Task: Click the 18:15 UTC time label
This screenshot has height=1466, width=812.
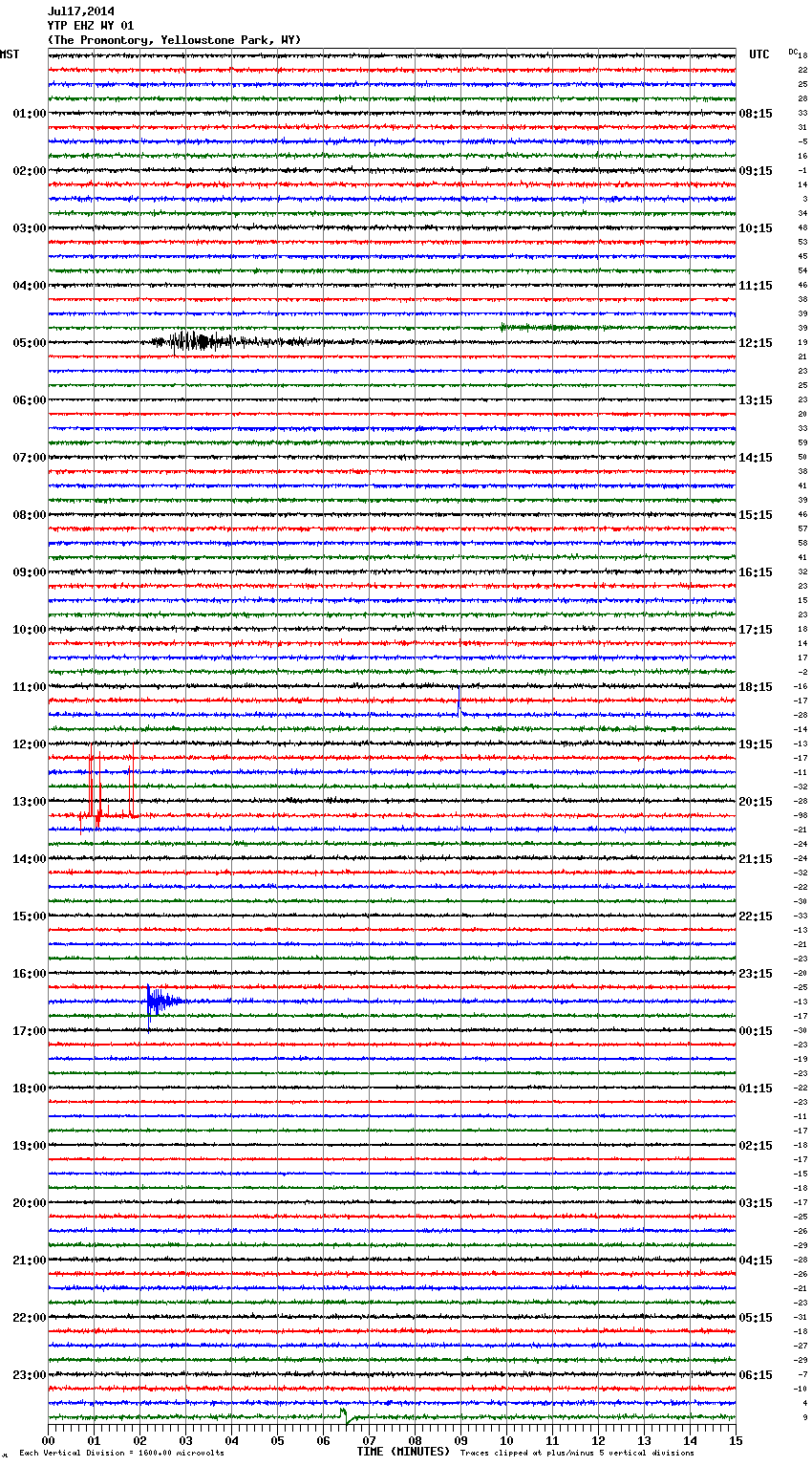Action: (x=756, y=687)
